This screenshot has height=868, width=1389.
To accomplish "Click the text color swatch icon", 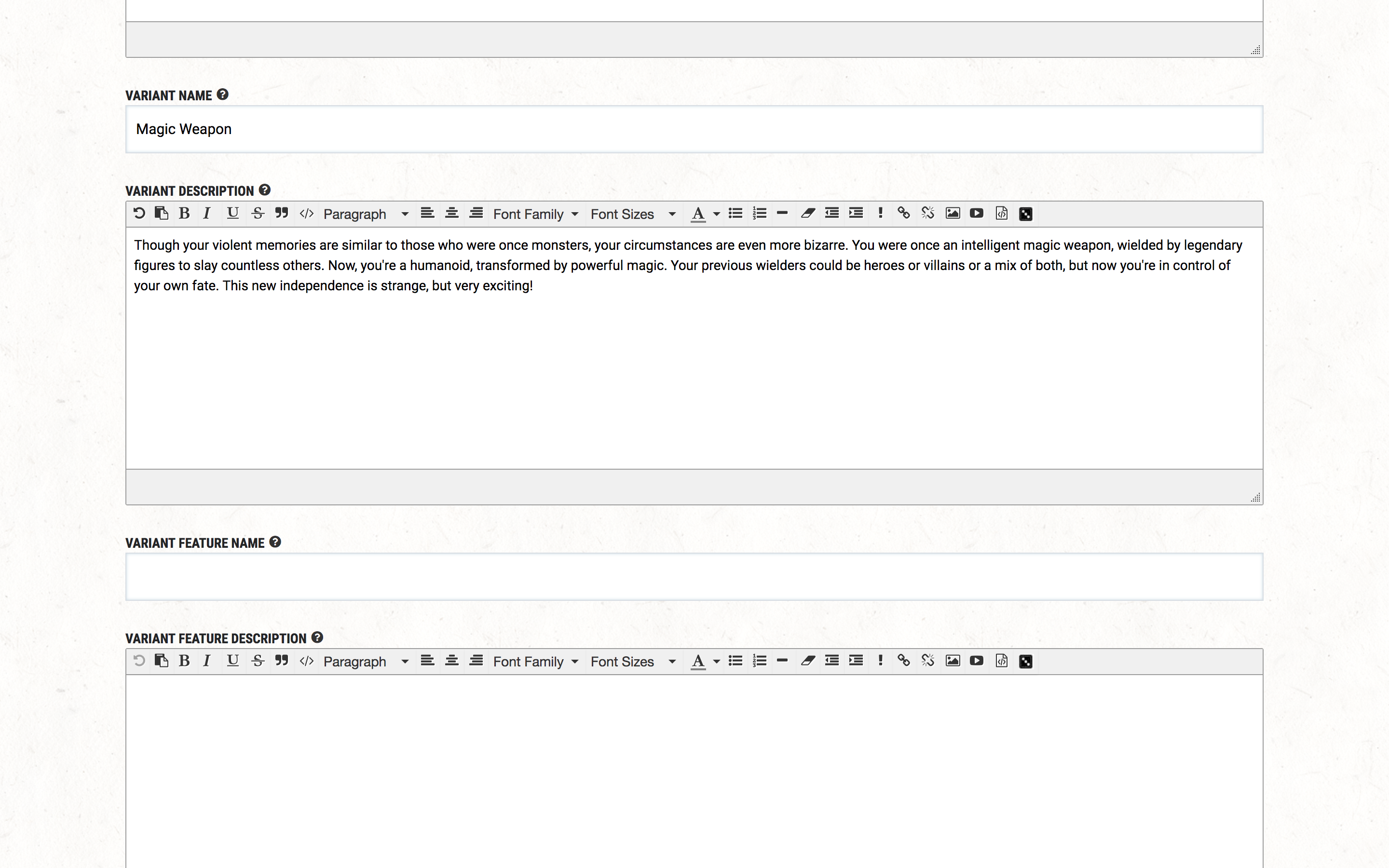I will 698,214.
